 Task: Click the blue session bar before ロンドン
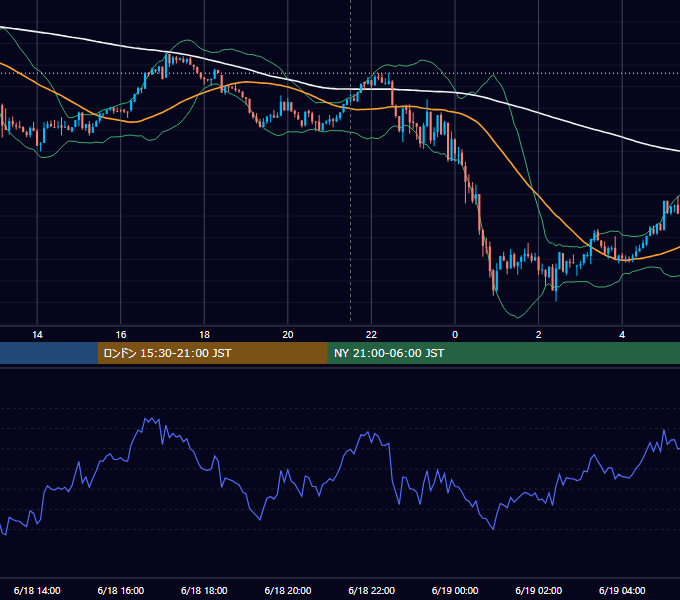pos(49,353)
